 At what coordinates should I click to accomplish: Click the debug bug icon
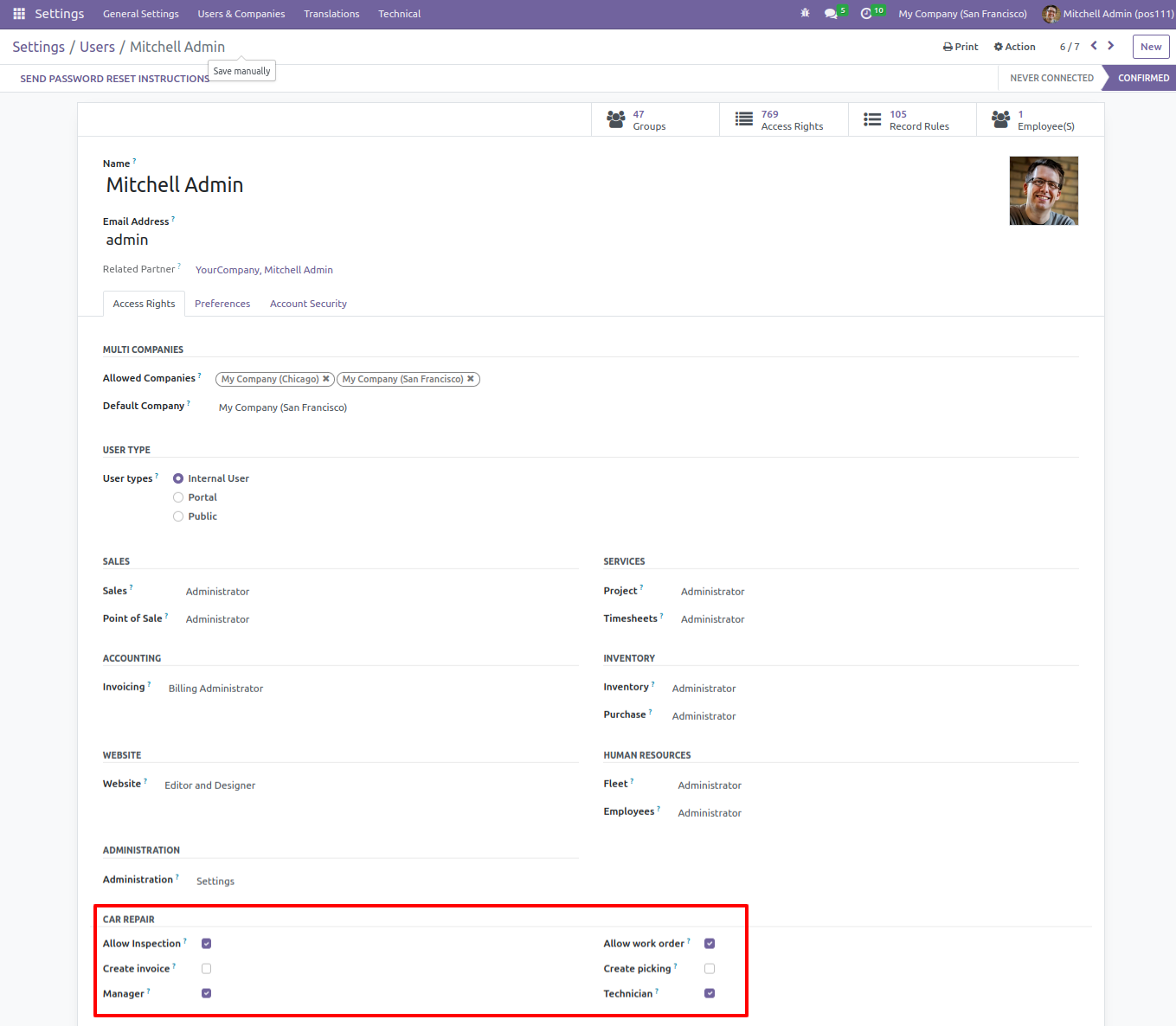tap(806, 14)
